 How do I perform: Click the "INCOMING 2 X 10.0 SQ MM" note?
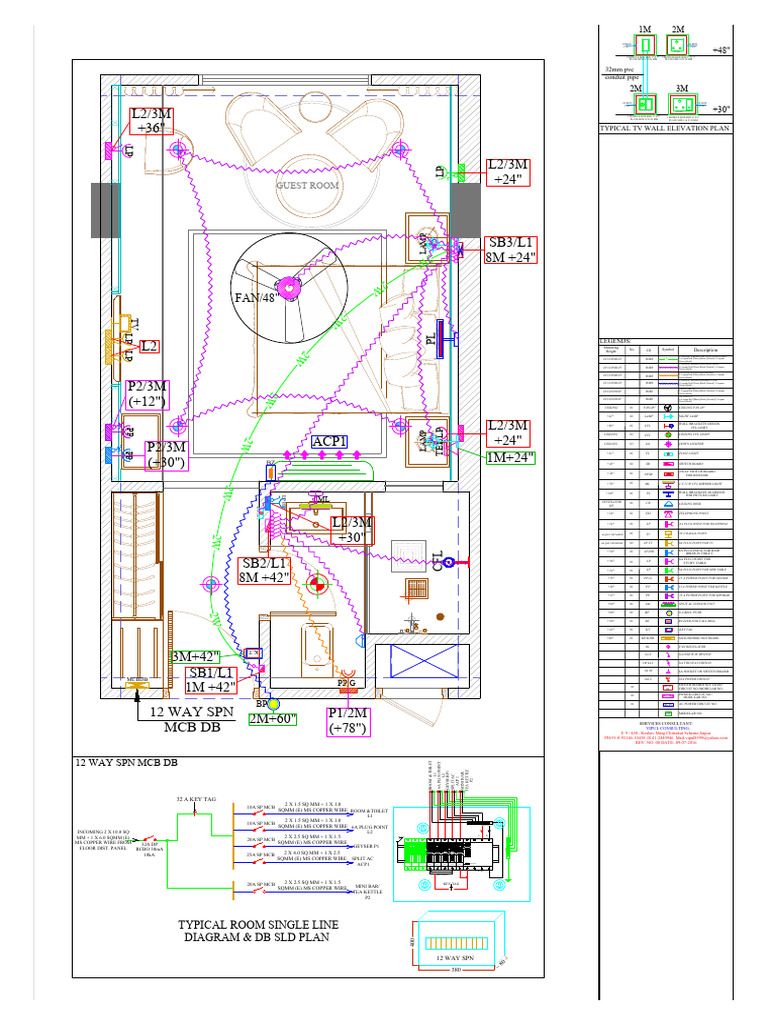103,840
